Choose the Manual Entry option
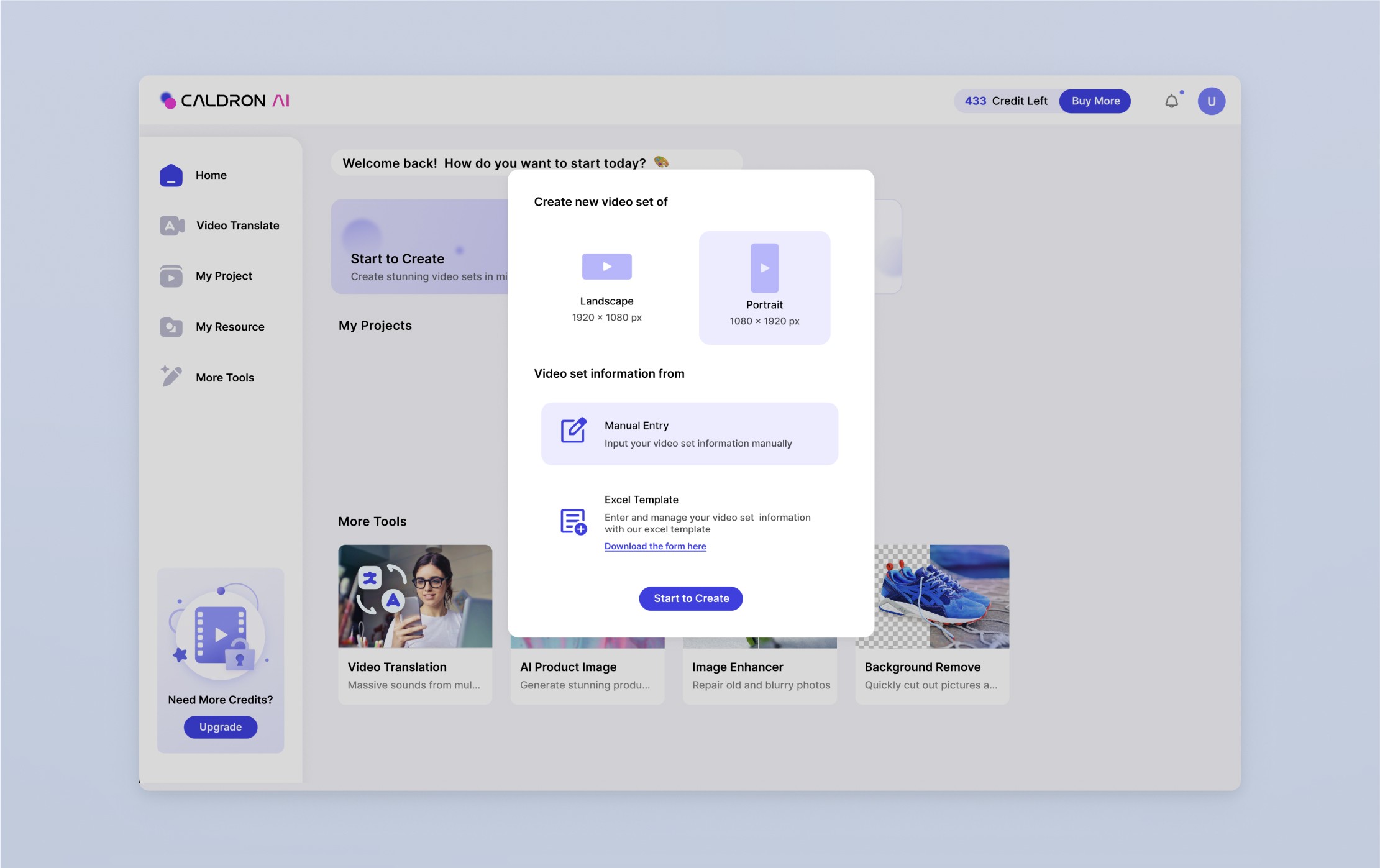Viewport: 1380px width, 868px height. coord(689,434)
